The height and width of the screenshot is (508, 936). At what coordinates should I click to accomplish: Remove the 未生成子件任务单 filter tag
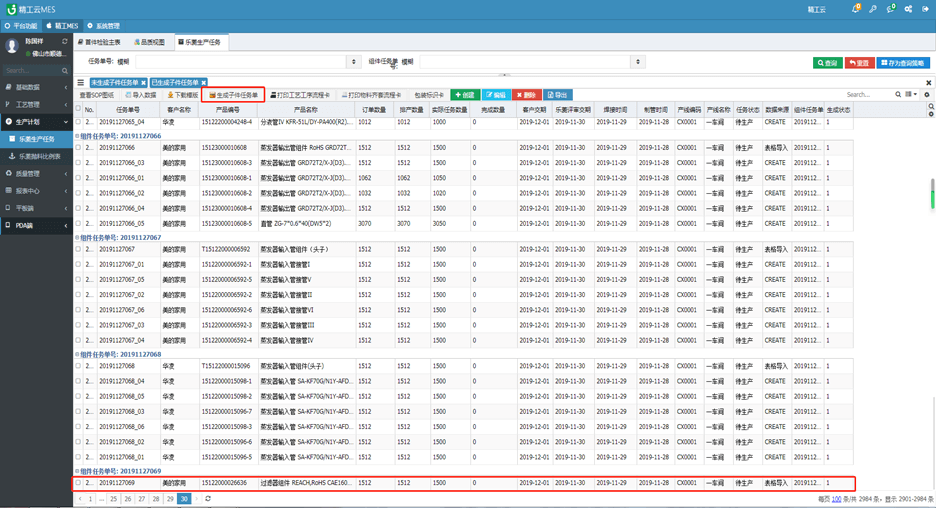point(144,83)
